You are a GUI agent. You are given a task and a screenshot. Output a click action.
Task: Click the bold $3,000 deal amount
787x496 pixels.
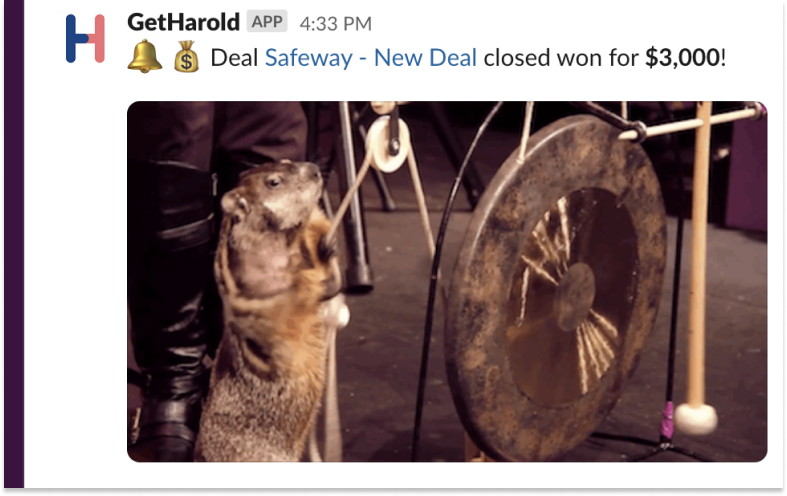click(683, 58)
